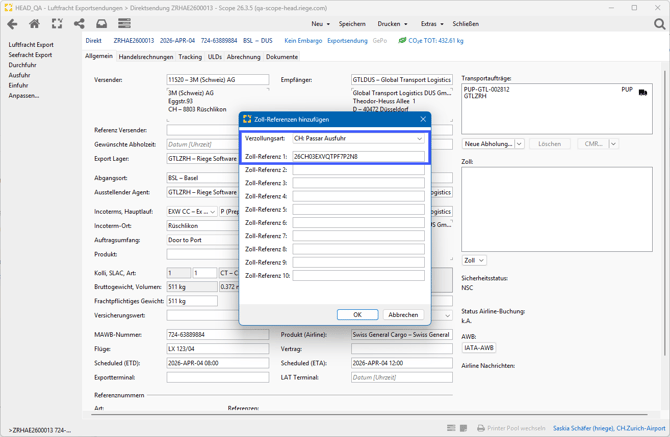
Task: Click the Zoll-Referenz 2 input field
Action: point(358,170)
